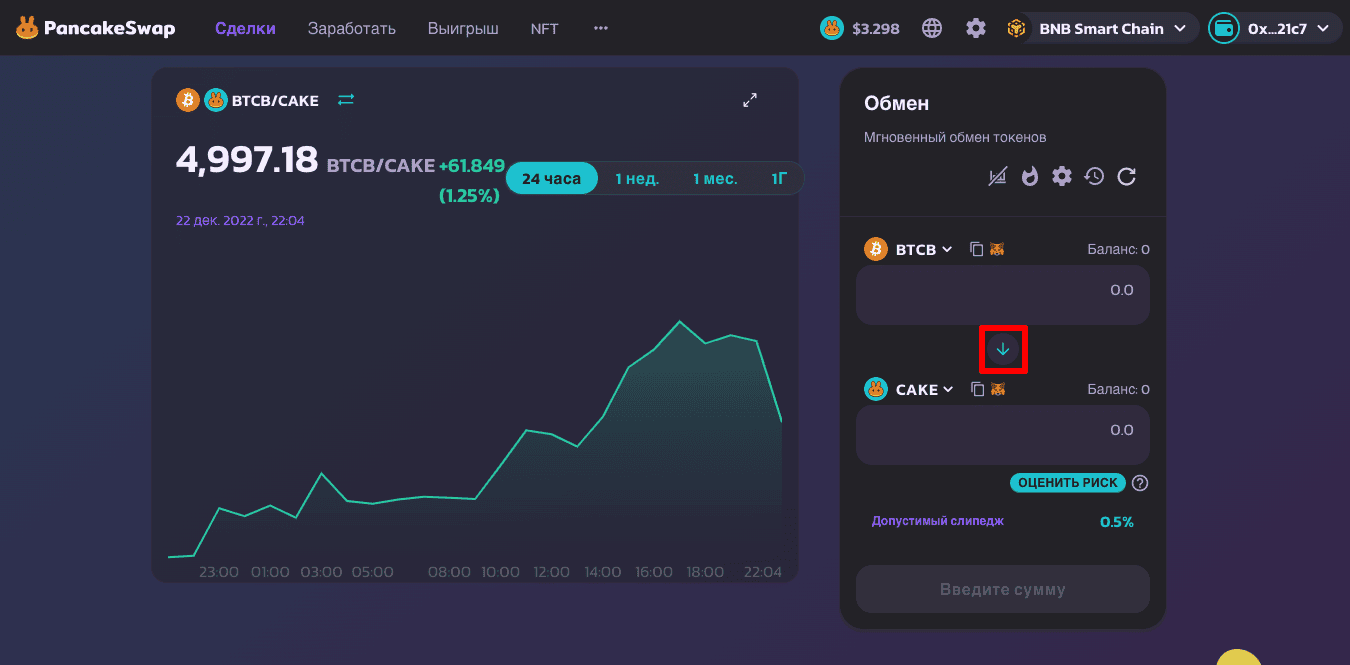Add BTCB to MetaMask fox icon
Viewport: 1350px width, 665px height.
click(997, 249)
